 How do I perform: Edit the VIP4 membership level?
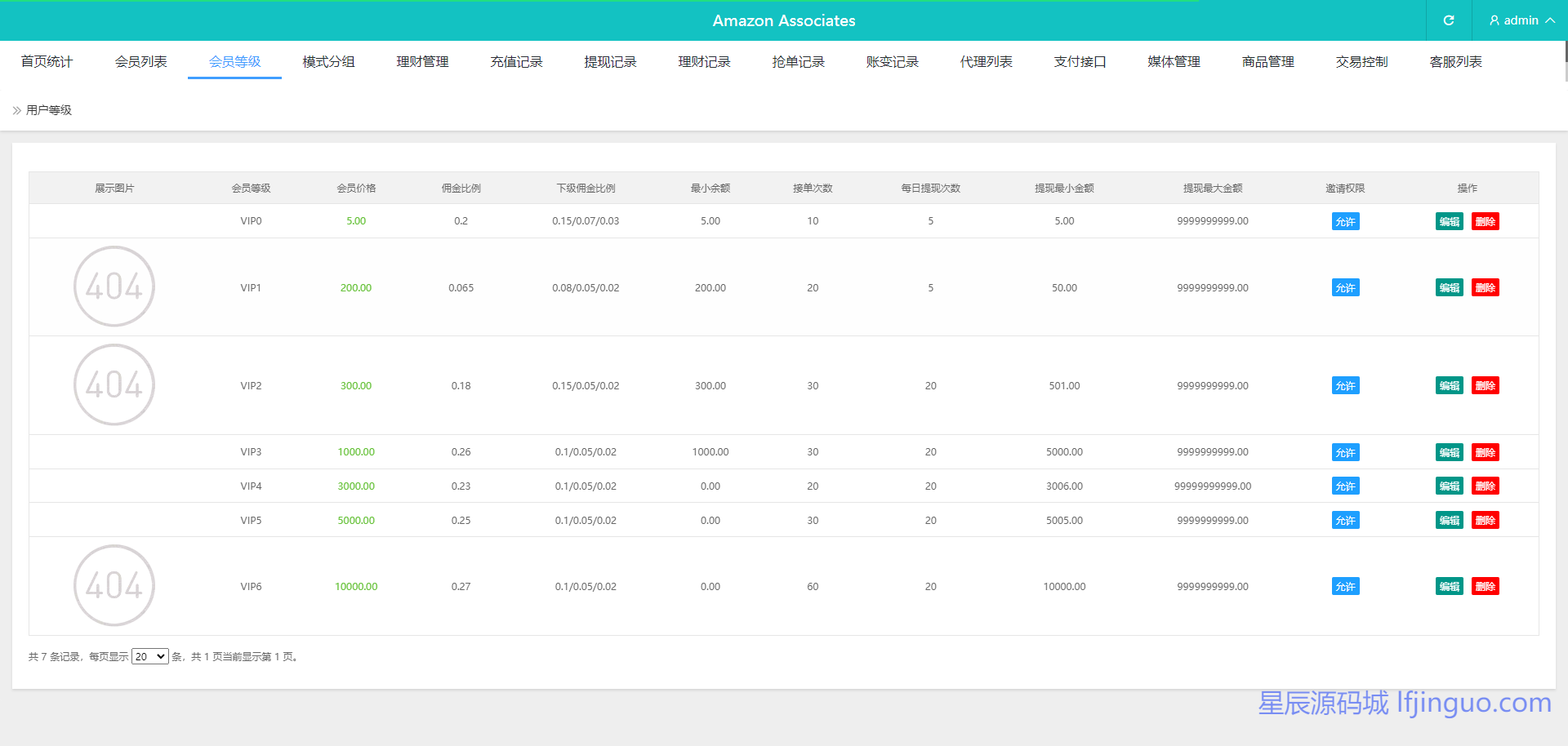(x=1449, y=486)
